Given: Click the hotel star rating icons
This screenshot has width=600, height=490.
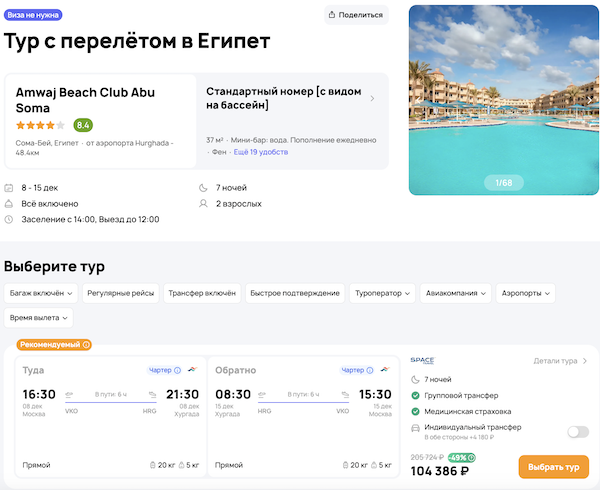Looking at the screenshot, I should point(40,125).
